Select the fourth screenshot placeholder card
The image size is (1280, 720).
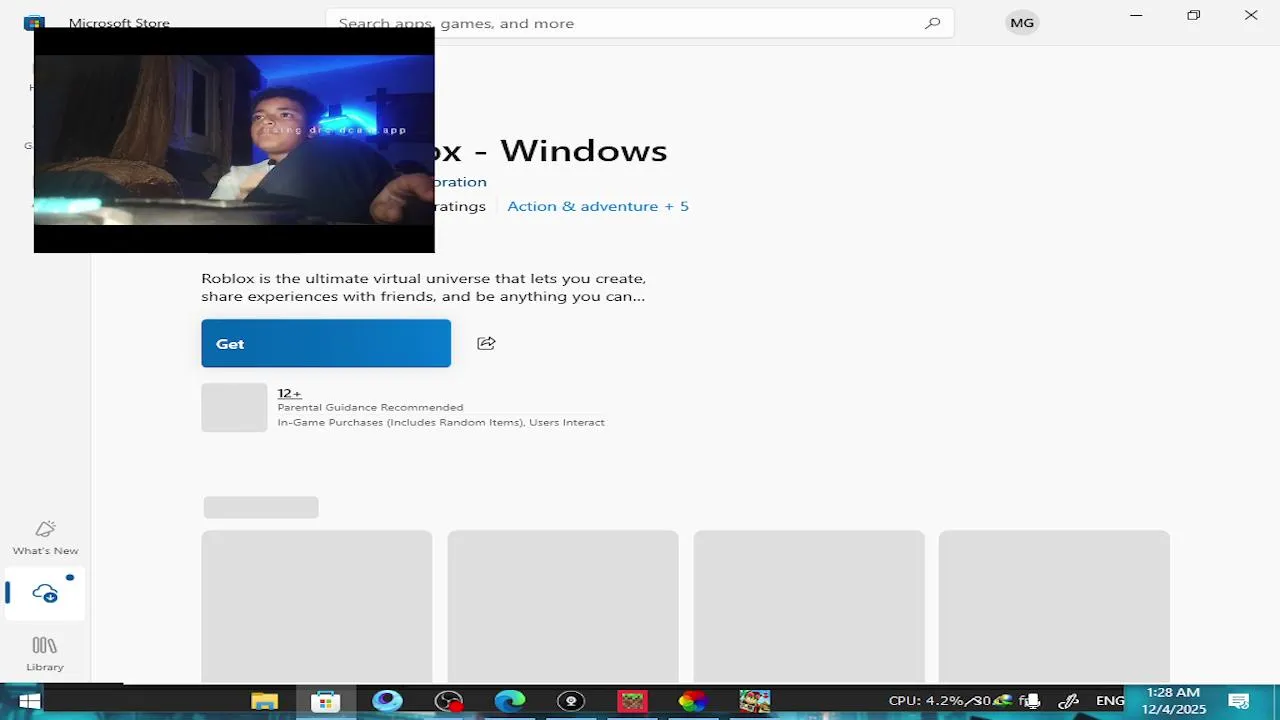1054,606
